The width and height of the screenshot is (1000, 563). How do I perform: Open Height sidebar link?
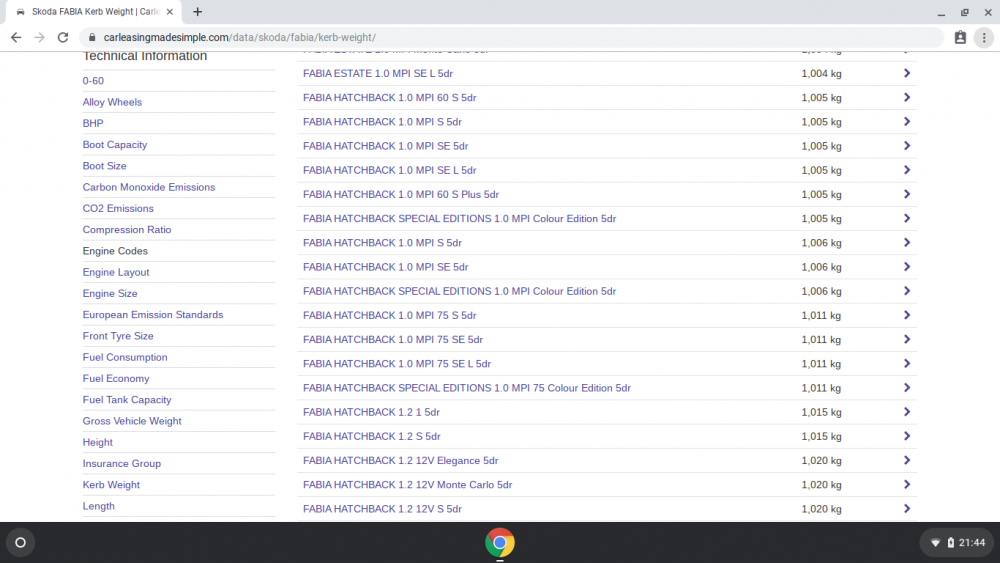pos(98,442)
